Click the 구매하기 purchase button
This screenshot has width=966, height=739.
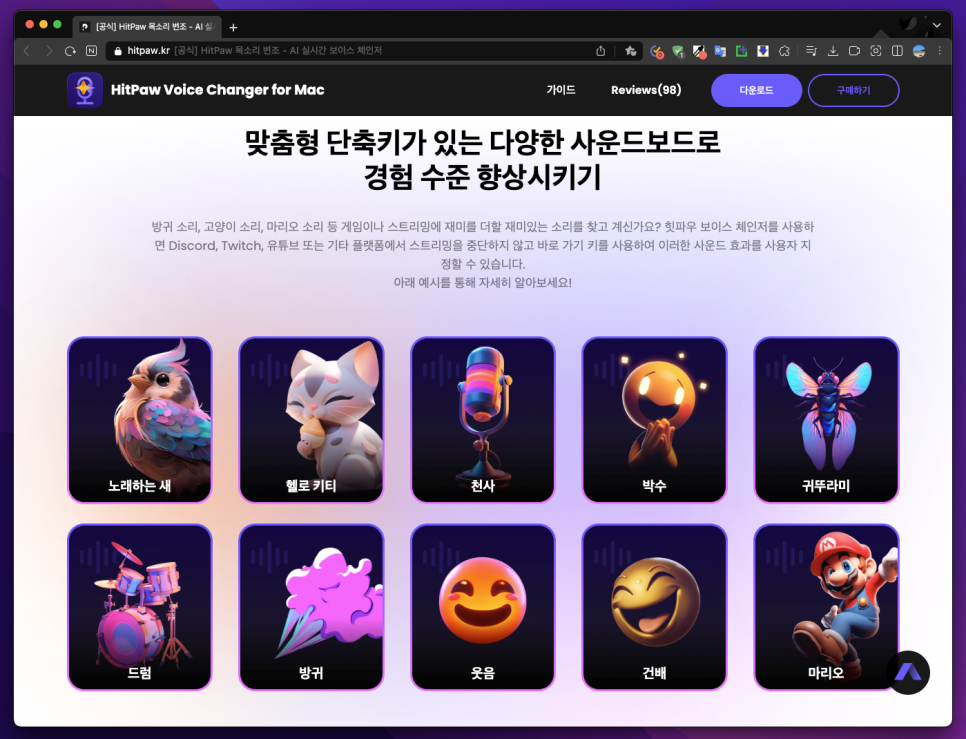coord(853,91)
